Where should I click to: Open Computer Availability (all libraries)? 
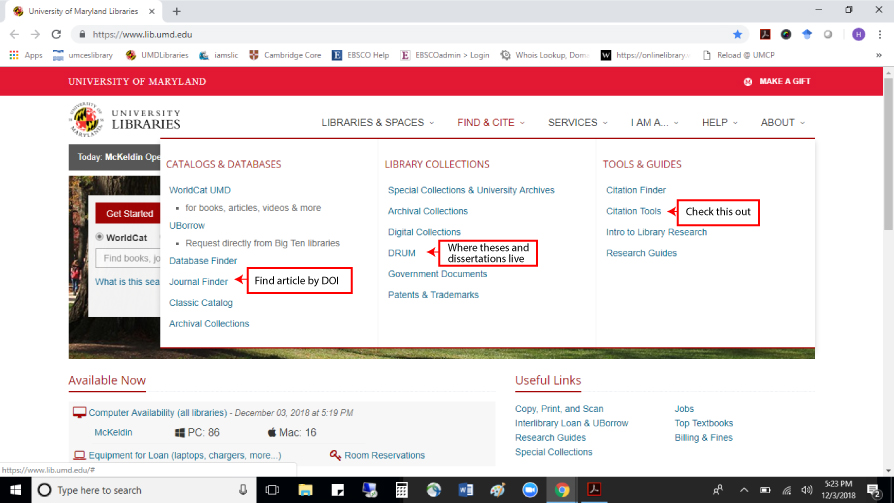(158, 413)
